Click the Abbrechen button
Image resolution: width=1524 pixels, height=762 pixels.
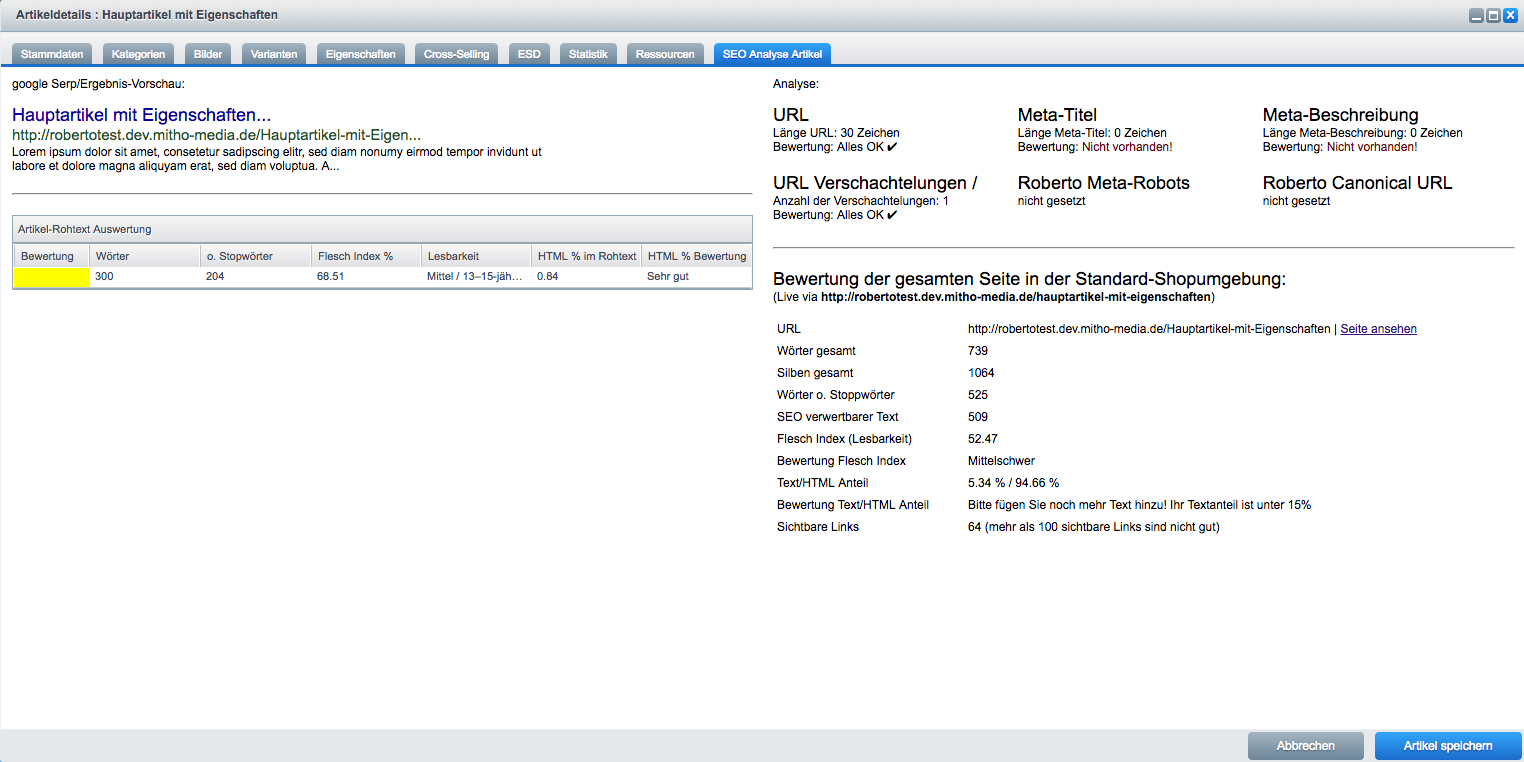tap(1306, 746)
